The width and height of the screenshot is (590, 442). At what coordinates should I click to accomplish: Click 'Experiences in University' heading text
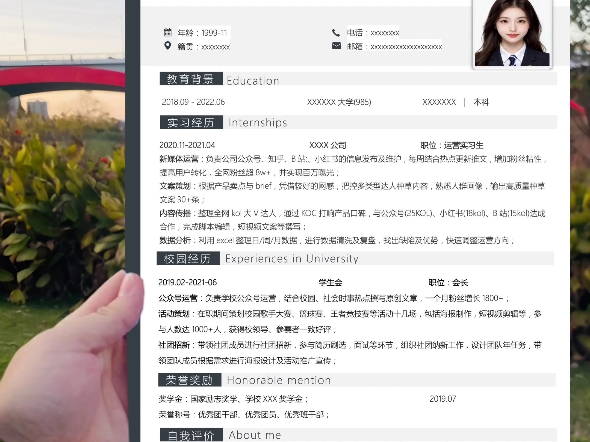point(292,259)
